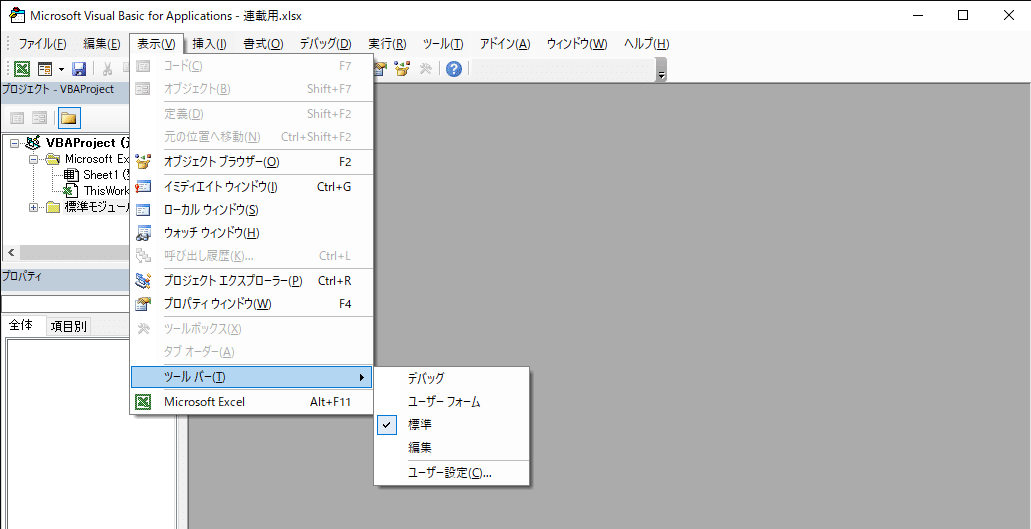Choose ウォッチ ウィンドウ(H) menu entry
The width and height of the screenshot is (1031, 529).
pyautogui.click(x=252, y=233)
